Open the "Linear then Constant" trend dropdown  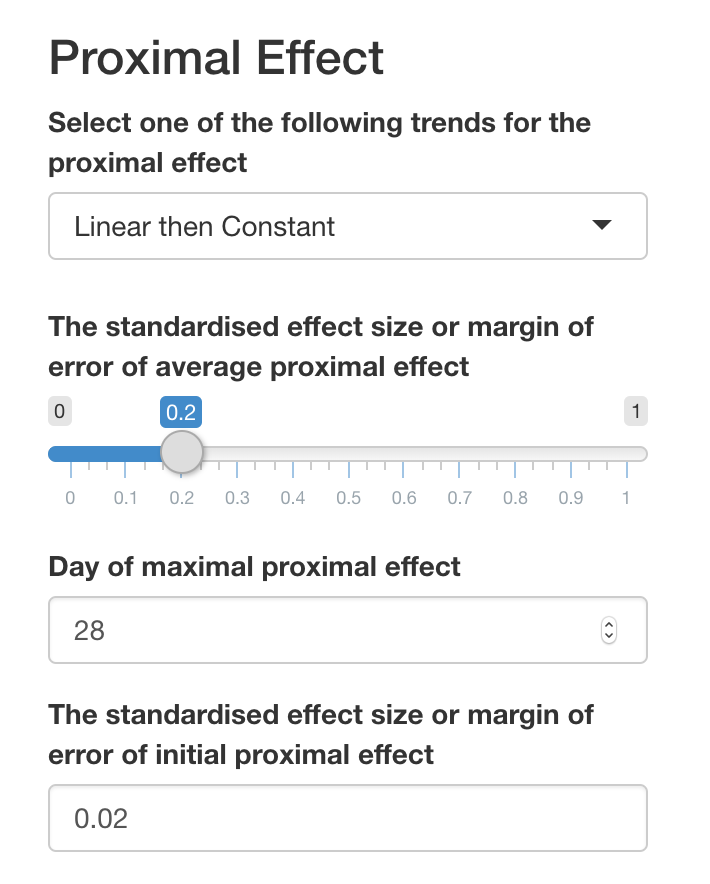[x=347, y=226]
